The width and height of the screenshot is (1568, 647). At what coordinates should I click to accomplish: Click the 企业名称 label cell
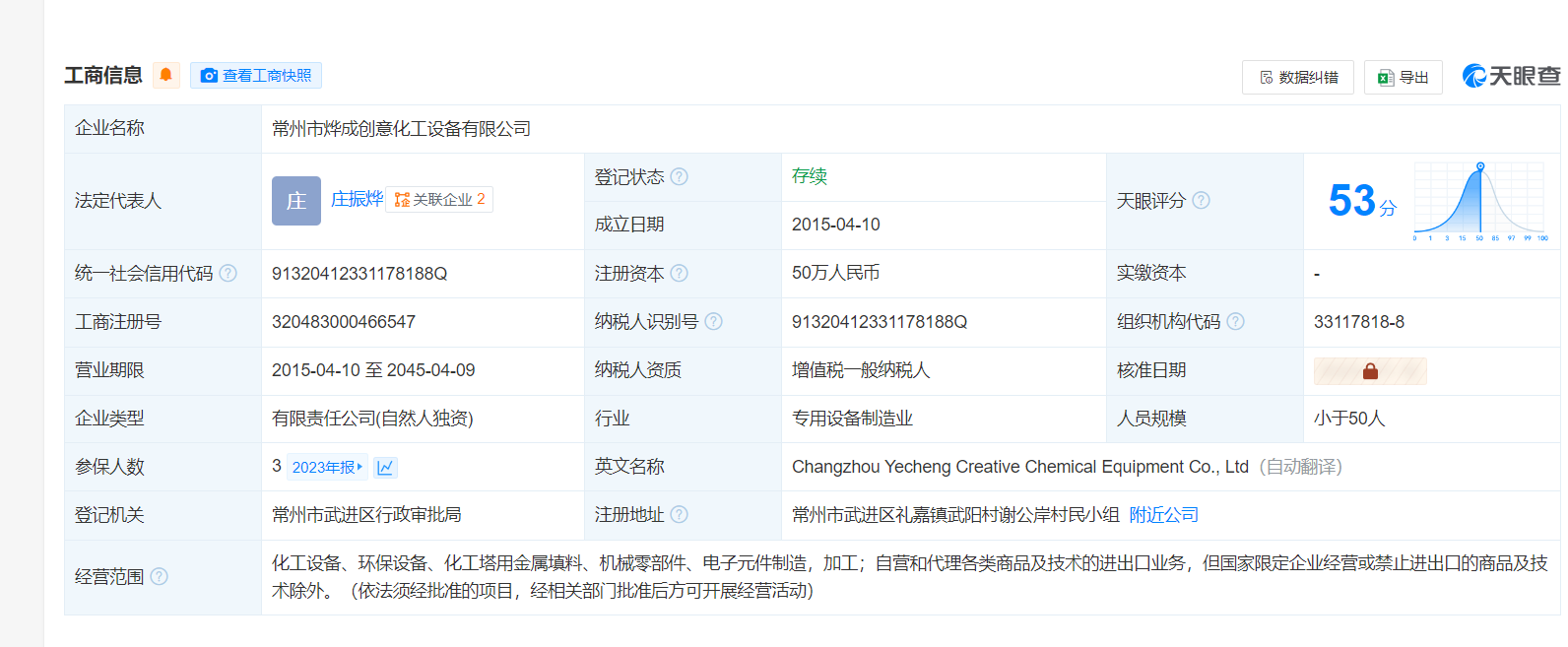click(163, 129)
